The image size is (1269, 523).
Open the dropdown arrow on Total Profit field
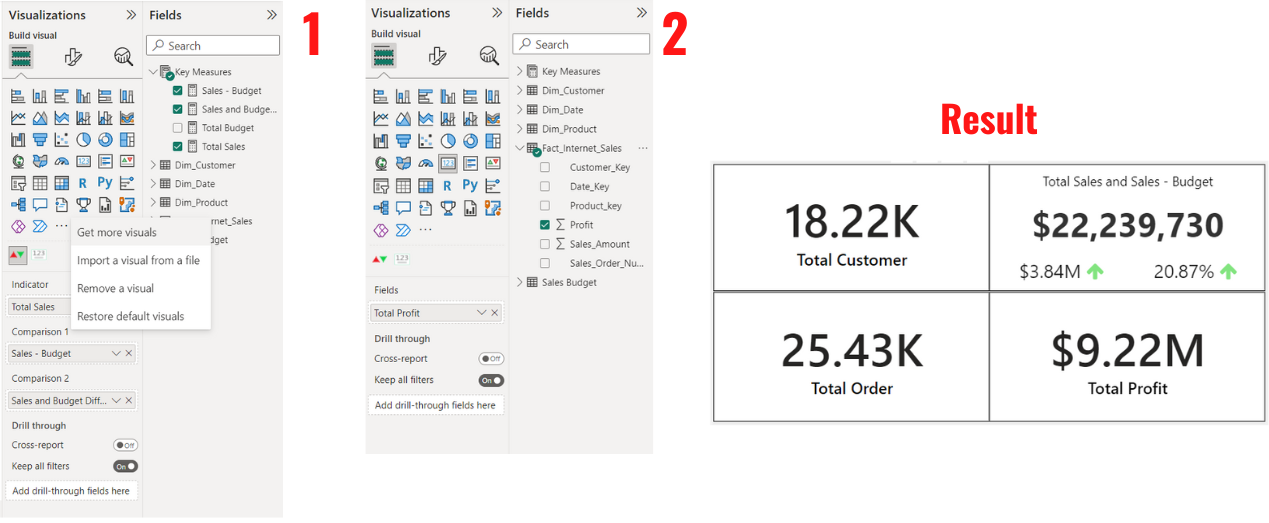coord(481,313)
